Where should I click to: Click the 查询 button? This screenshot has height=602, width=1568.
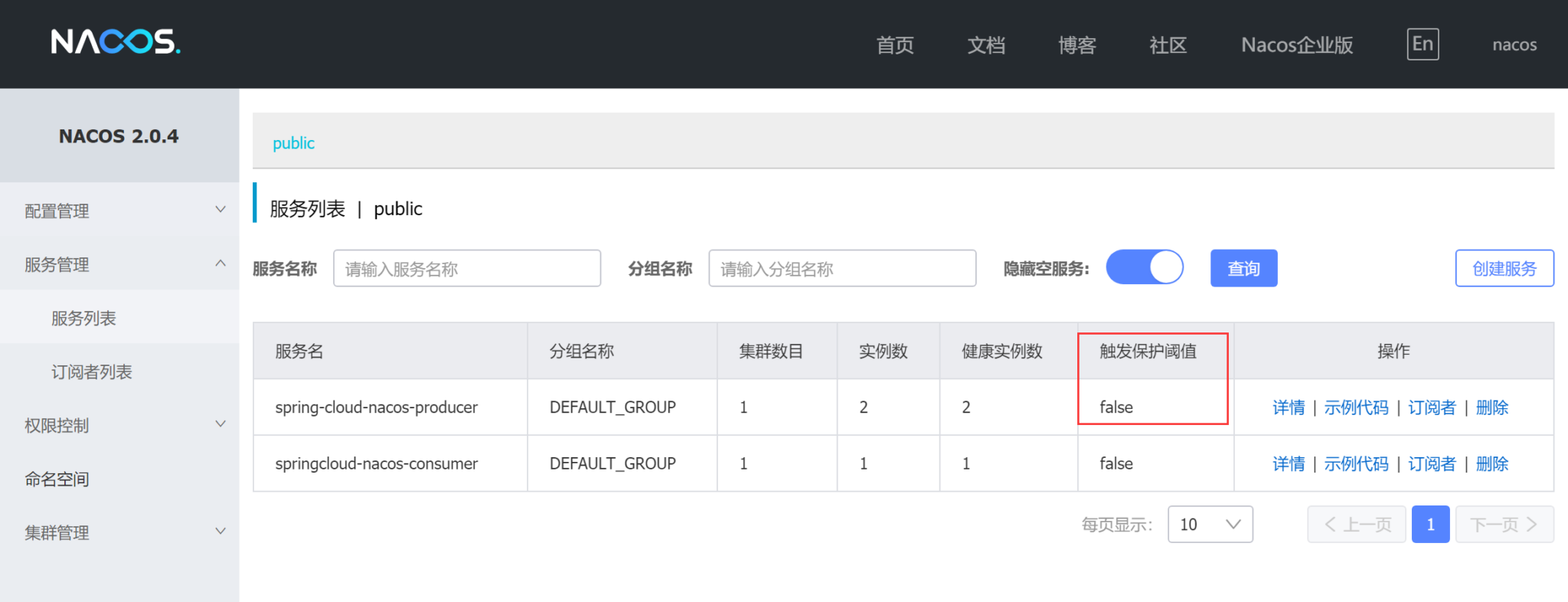tap(1243, 268)
